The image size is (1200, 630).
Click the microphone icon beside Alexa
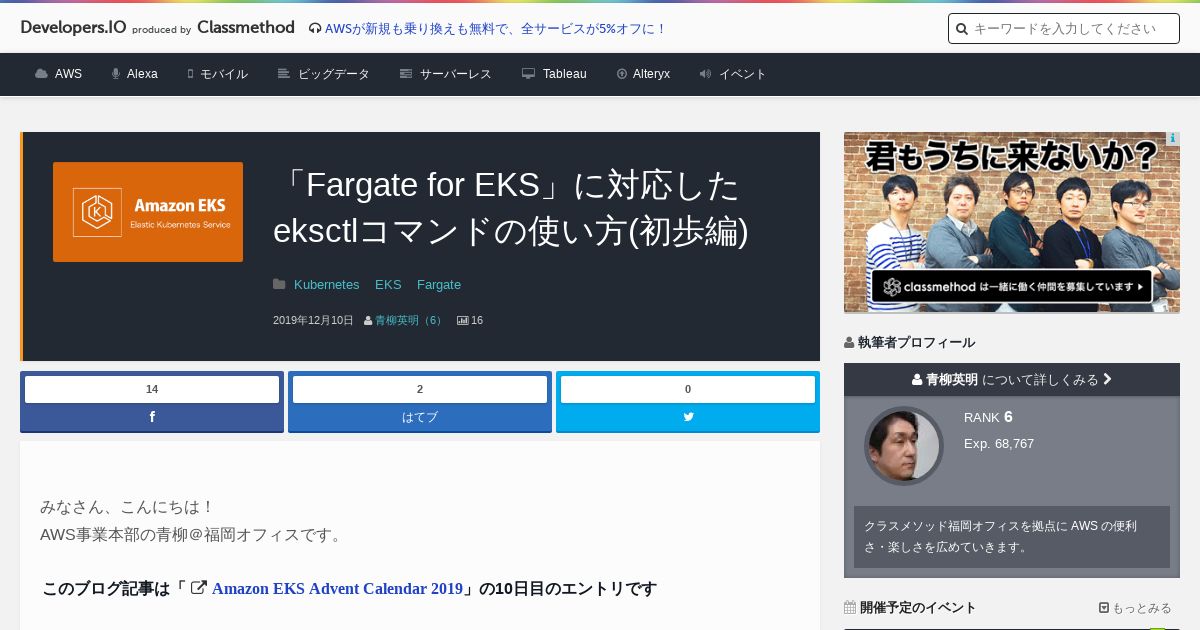pos(116,74)
